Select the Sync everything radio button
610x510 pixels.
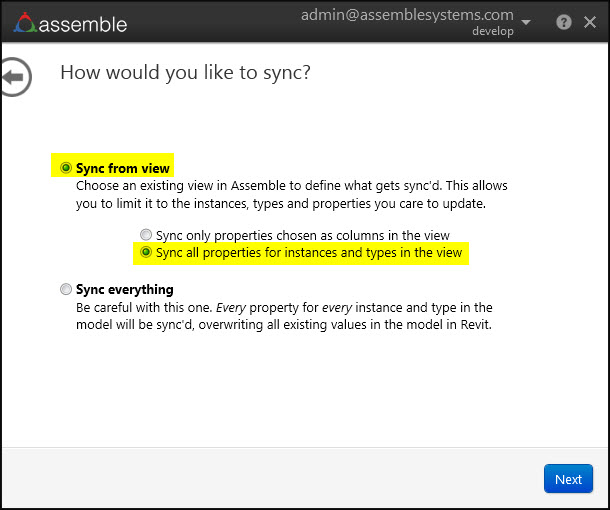pos(67,290)
